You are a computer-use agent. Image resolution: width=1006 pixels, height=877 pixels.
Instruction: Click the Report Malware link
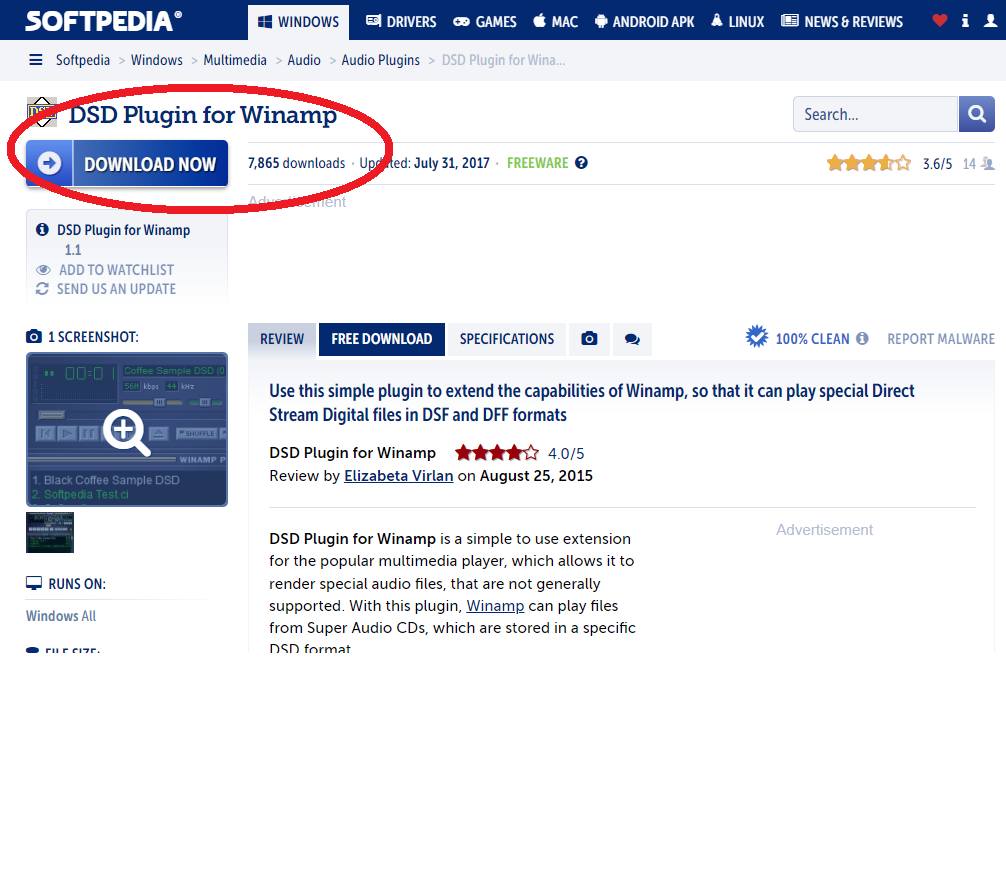(941, 339)
